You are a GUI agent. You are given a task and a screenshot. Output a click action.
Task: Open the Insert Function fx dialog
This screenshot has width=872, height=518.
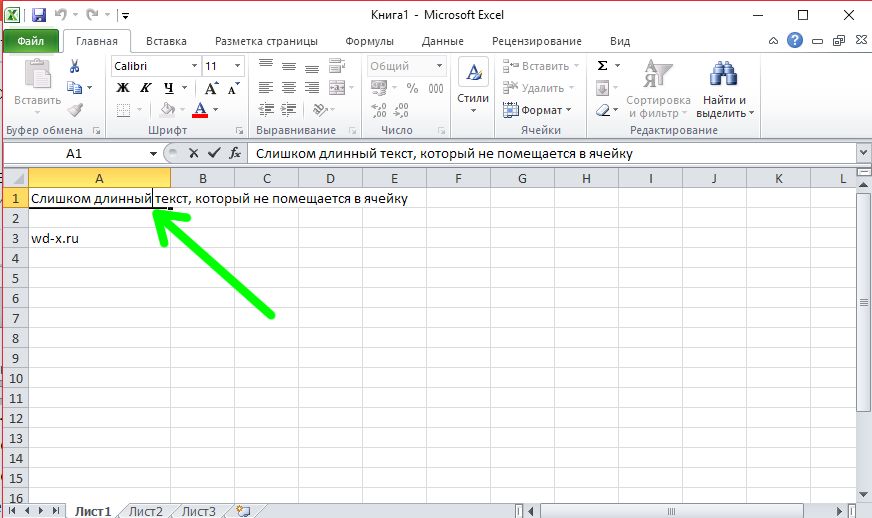235,153
